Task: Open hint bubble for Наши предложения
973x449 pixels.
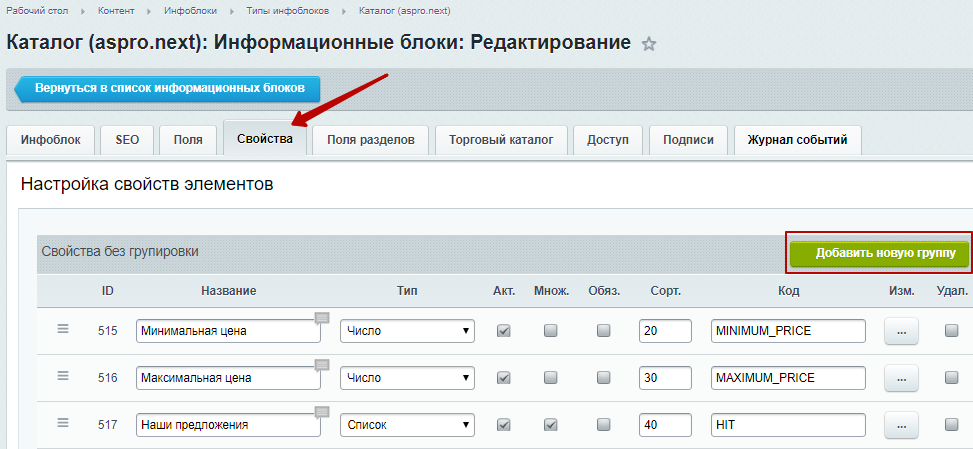Action: (x=322, y=412)
